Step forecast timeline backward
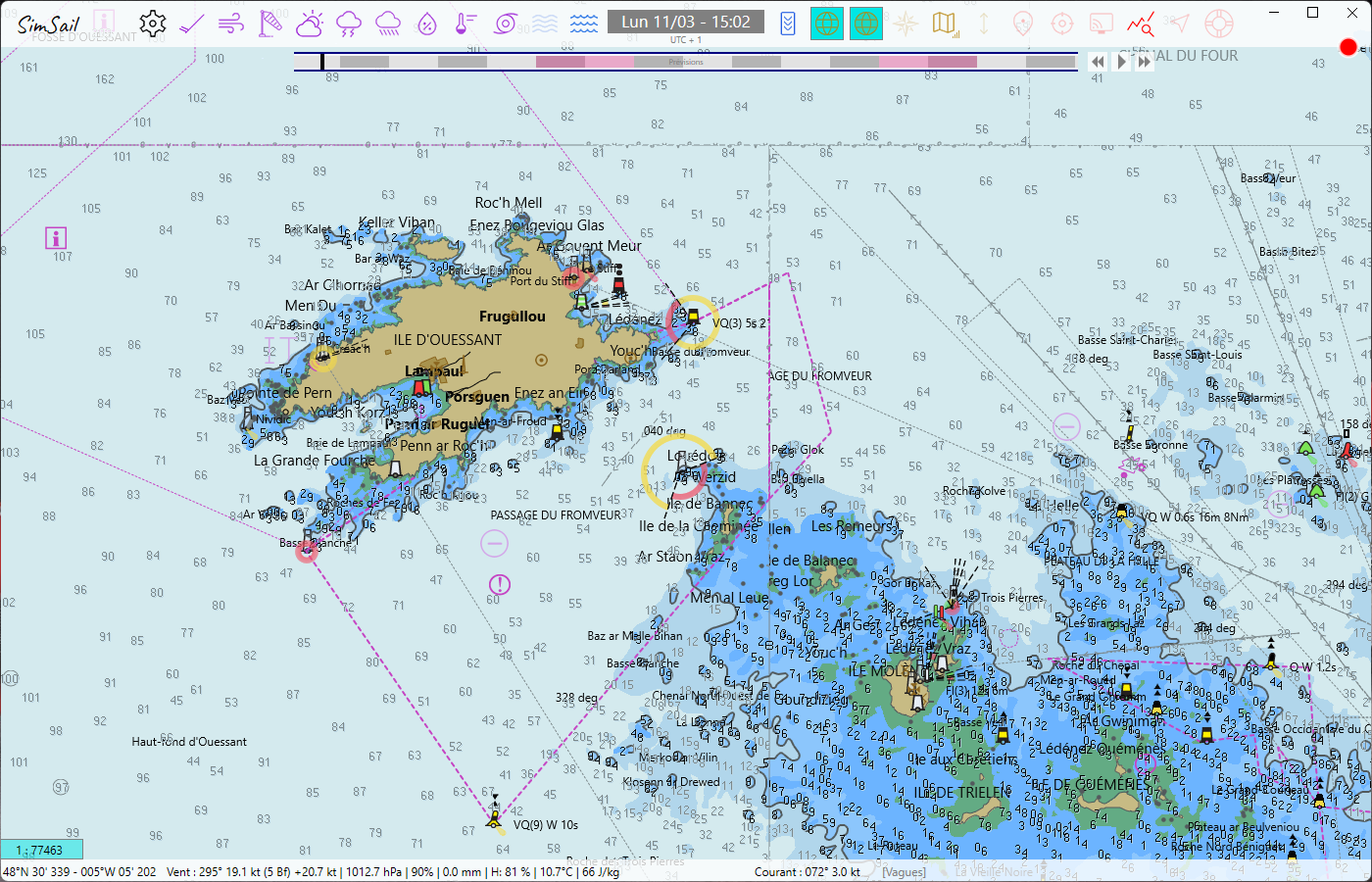 tap(1098, 62)
